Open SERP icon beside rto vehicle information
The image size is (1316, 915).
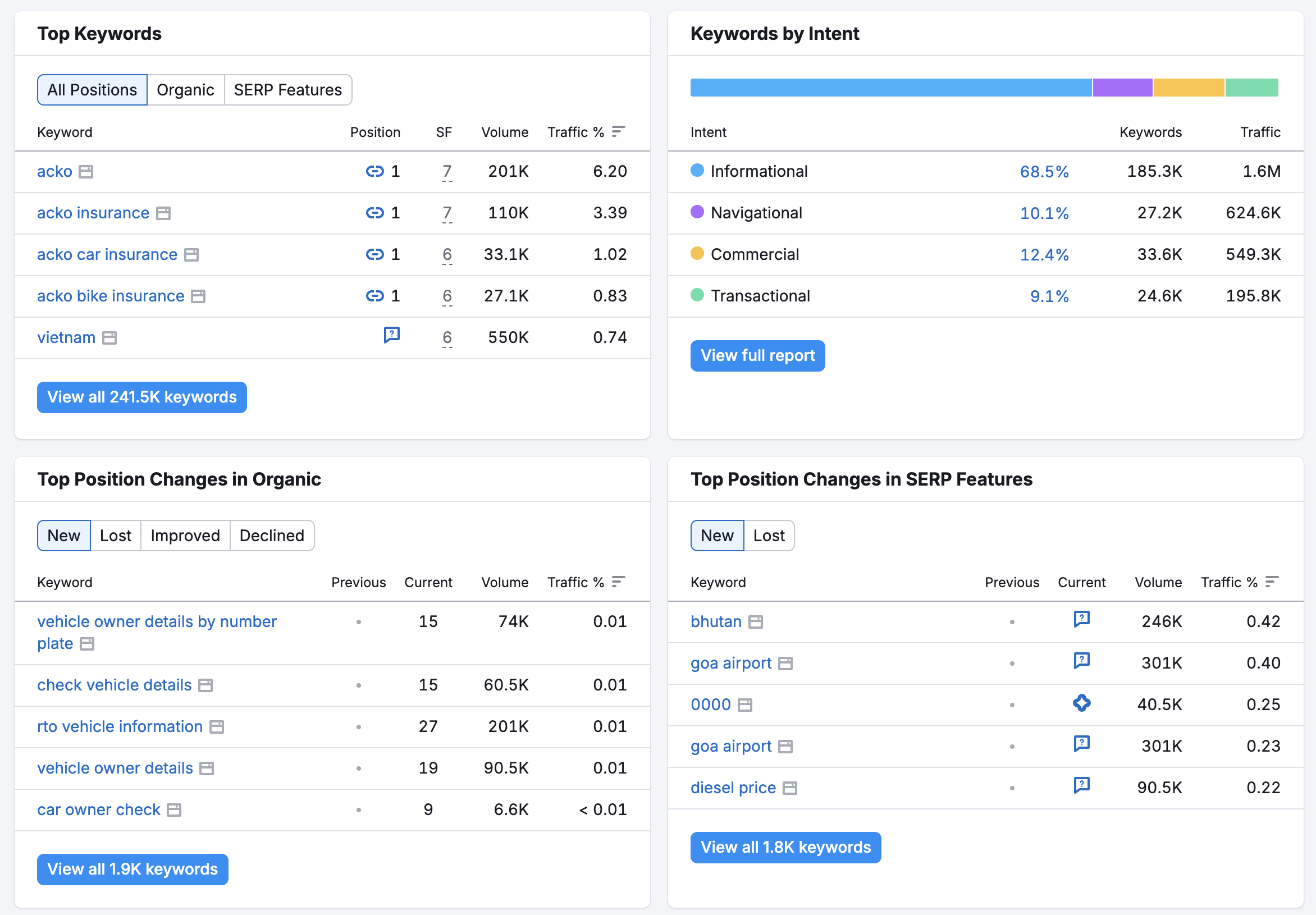pos(217,727)
